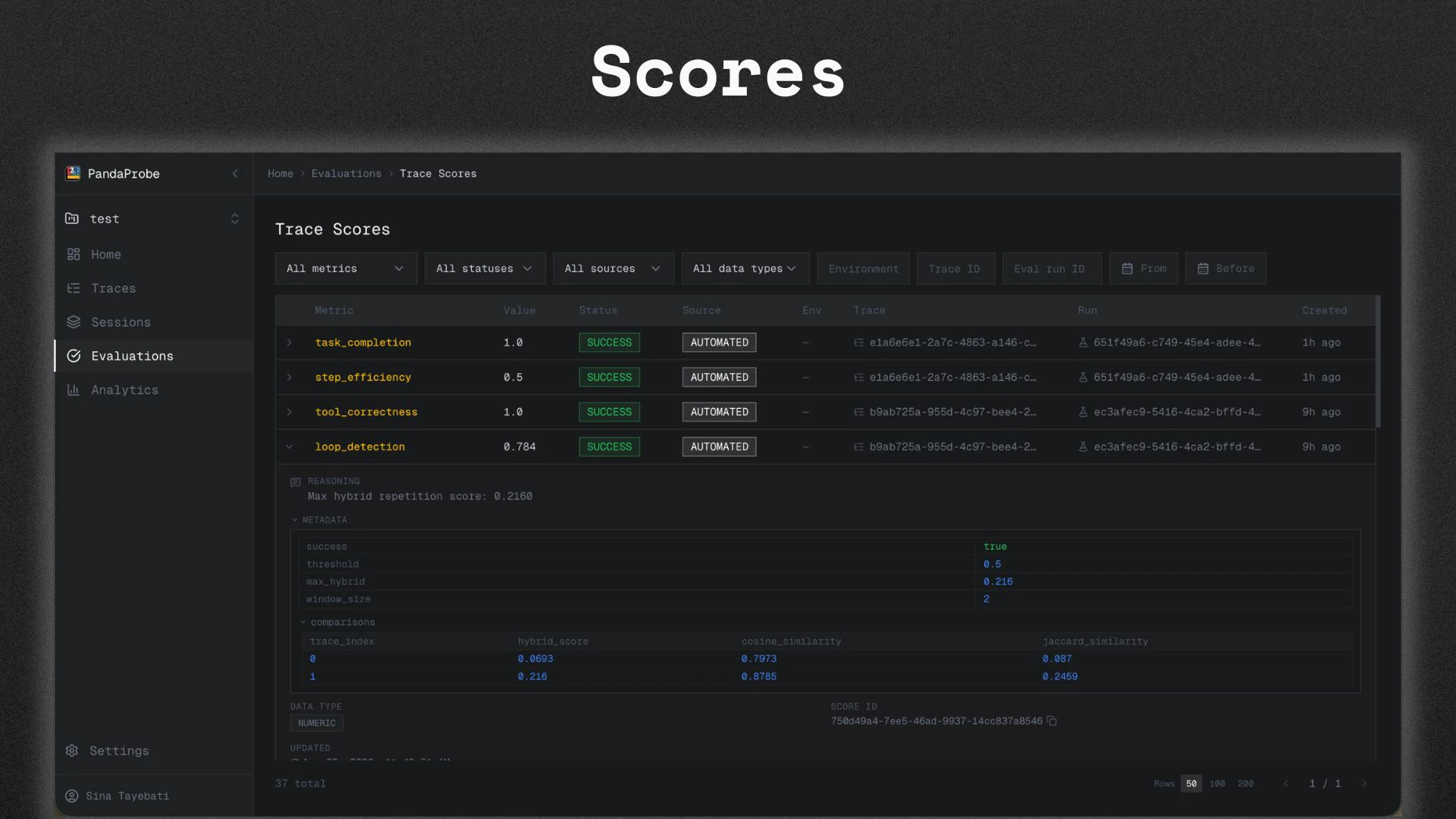Viewport: 1456px width, 819px height.
Task: Click the Traces sidebar icon
Action: [x=74, y=288]
